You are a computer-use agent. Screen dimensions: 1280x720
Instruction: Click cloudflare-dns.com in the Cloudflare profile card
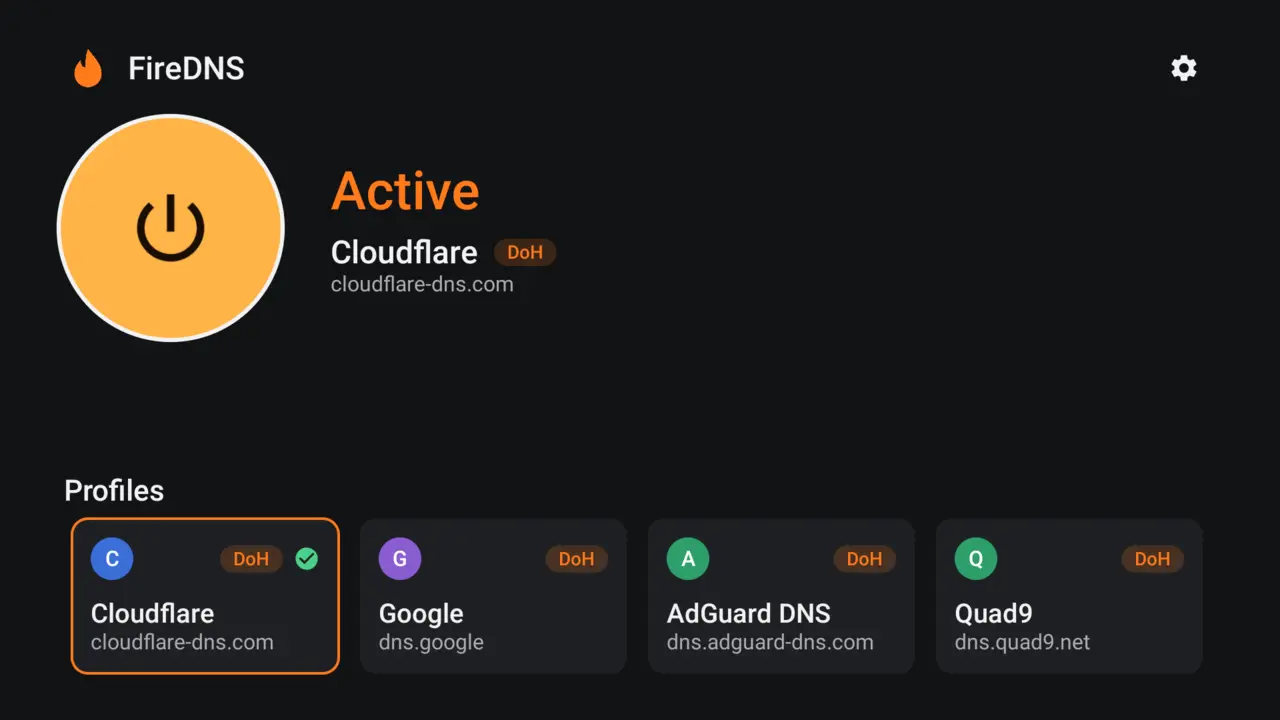(x=182, y=642)
